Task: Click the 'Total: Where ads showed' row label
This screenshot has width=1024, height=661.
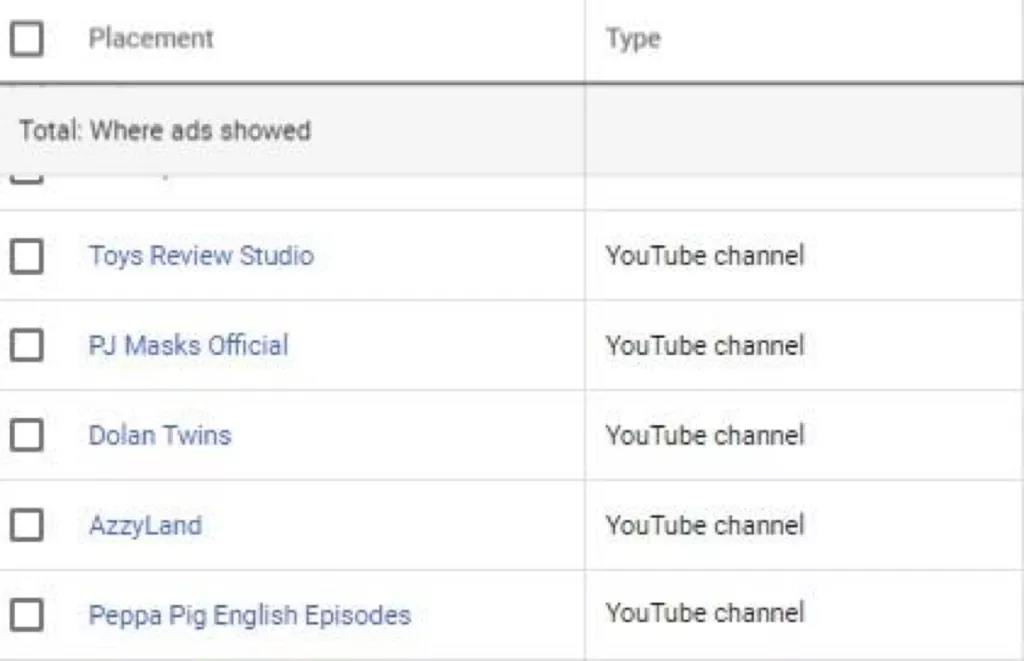Action: tap(165, 131)
